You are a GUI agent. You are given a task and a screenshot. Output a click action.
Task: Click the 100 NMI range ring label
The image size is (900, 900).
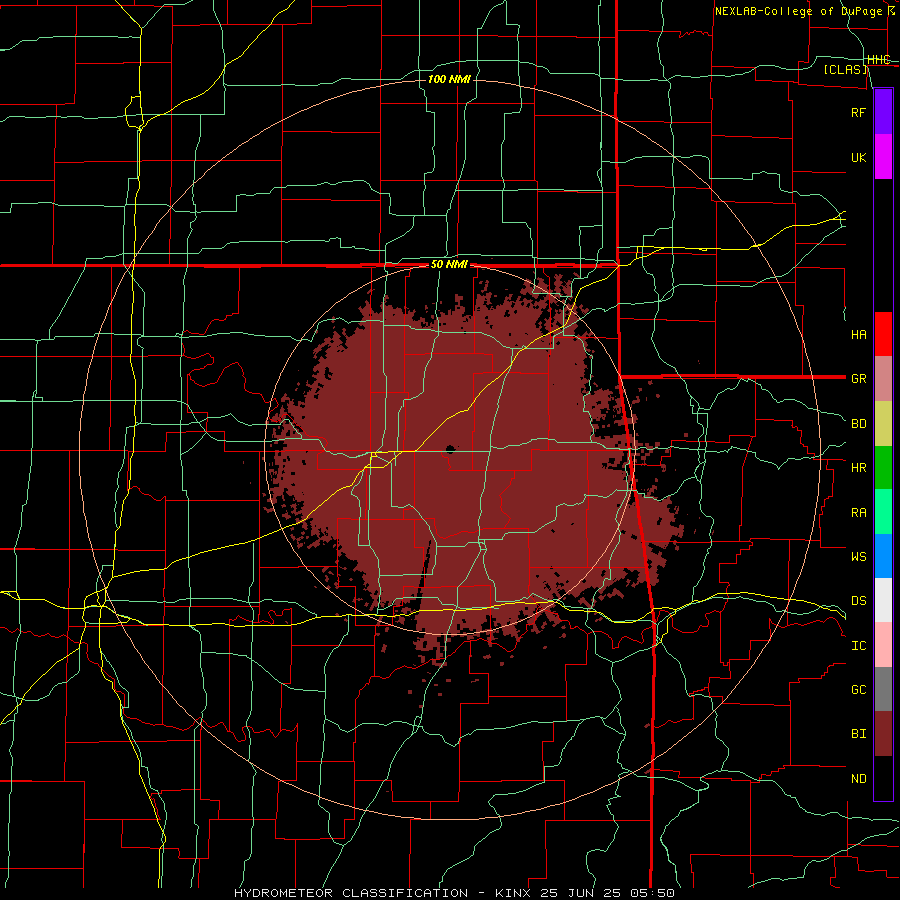[449, 79]
